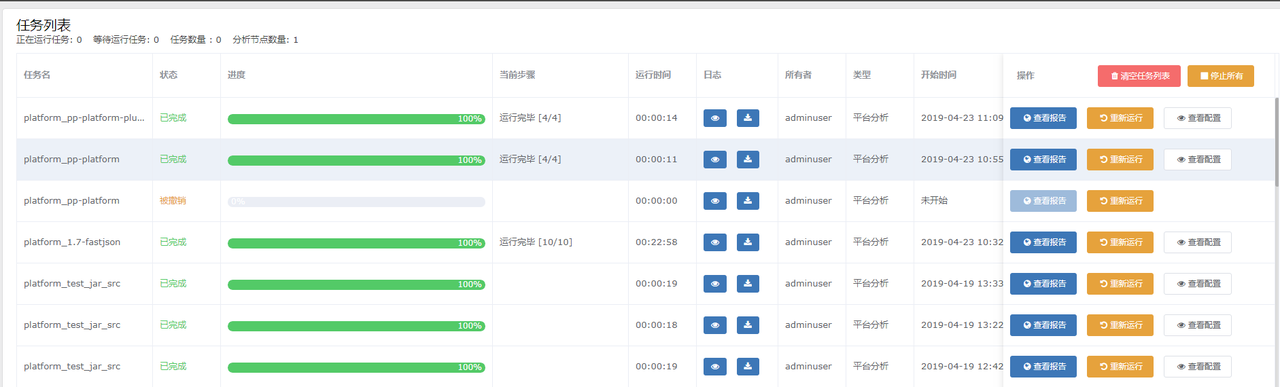Open 查看报告 for platform_1.7-fastjson
Viewport: 1280px width, 387px height.
[x=1043, y=242]
